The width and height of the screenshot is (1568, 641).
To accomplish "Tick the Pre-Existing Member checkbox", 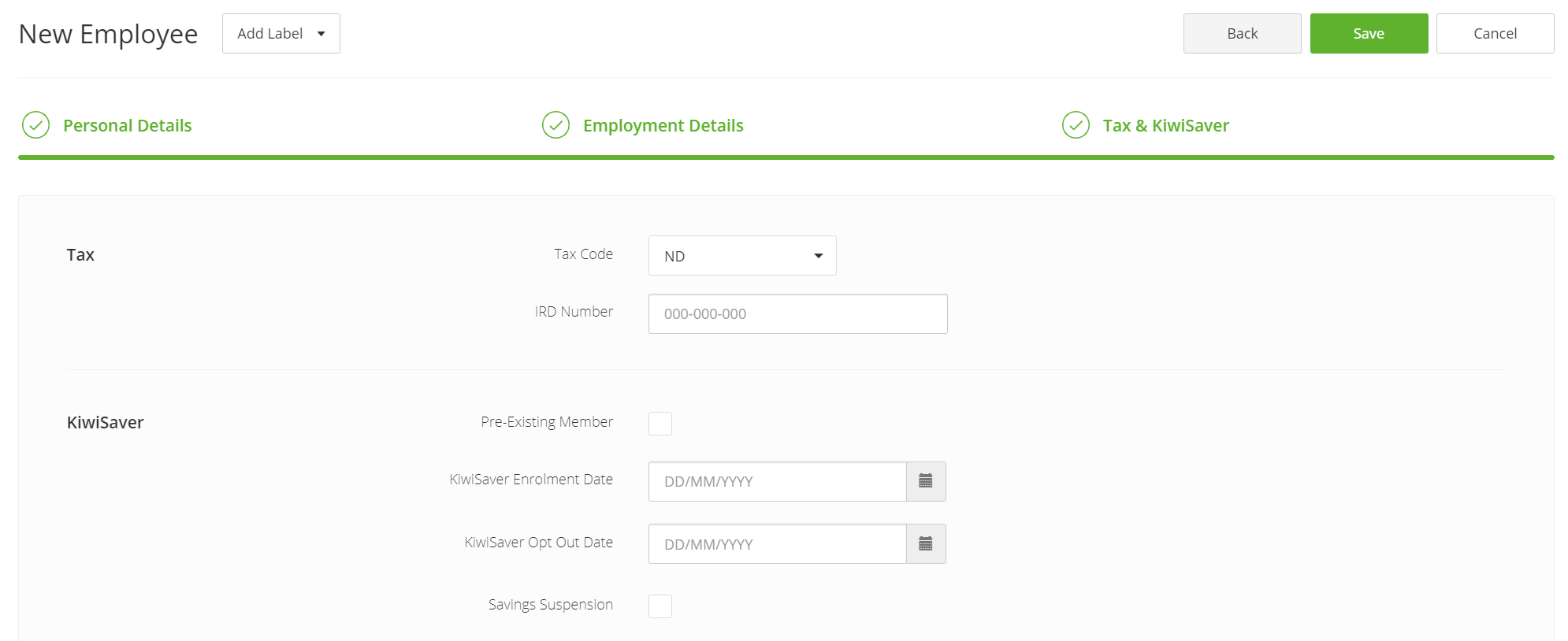I will pos(660,424).
